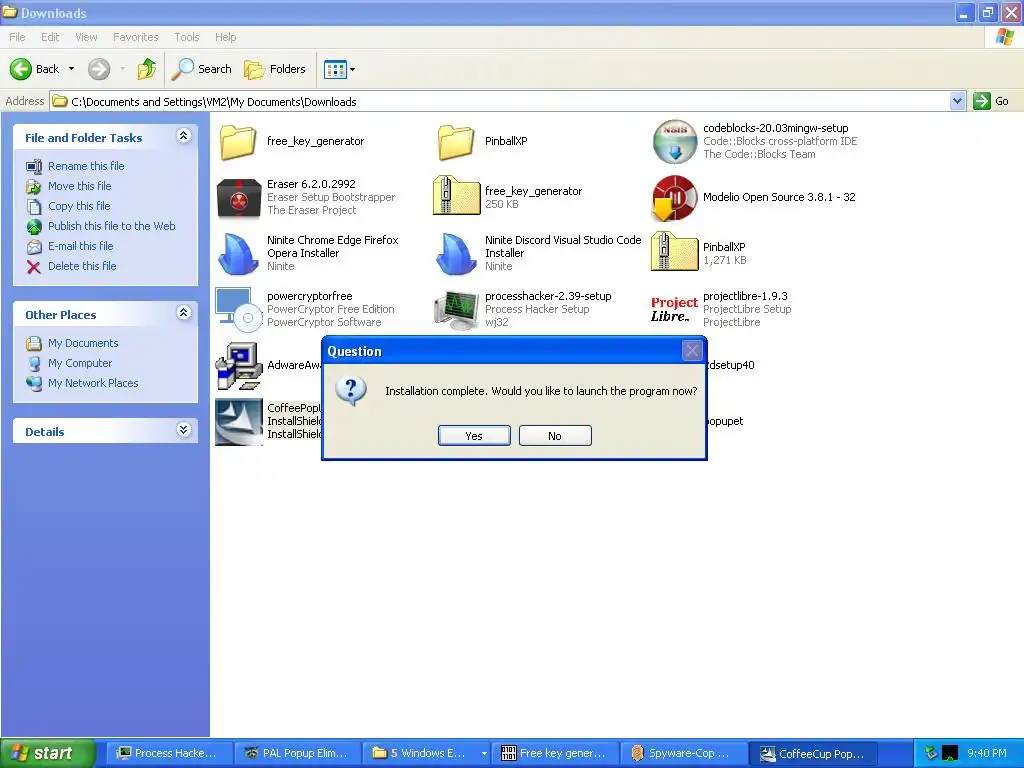Select the PinballXP zip archive icon
This screenshot has width=1024, height=768.
[675, 251]
